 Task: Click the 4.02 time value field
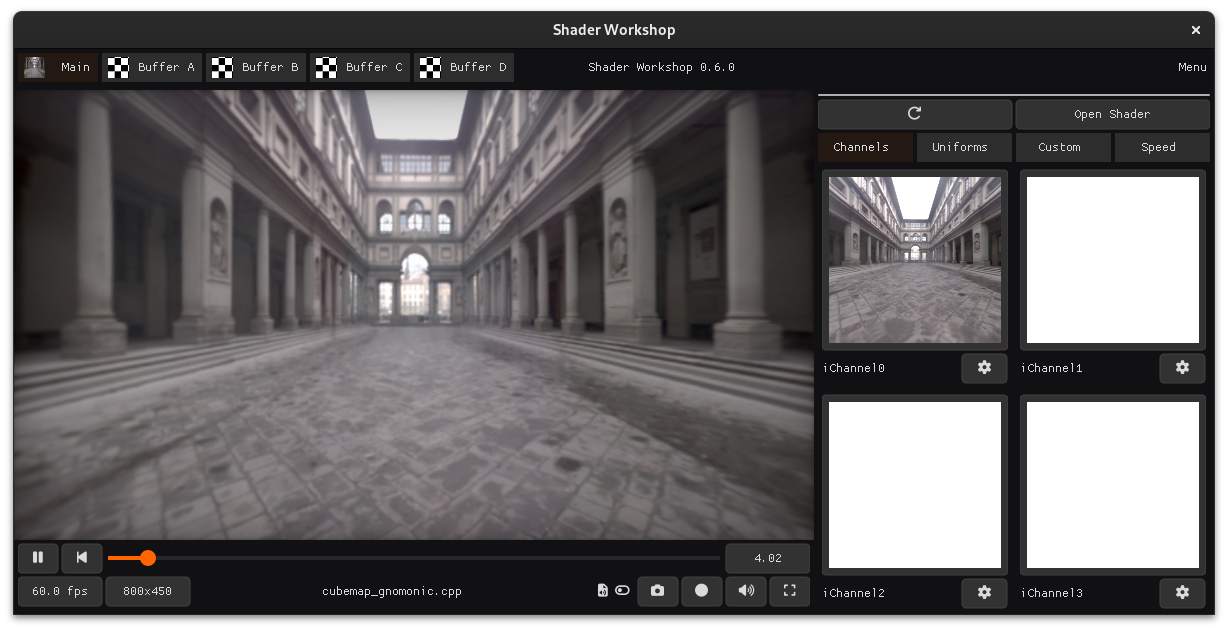click(x=768, y=558)
